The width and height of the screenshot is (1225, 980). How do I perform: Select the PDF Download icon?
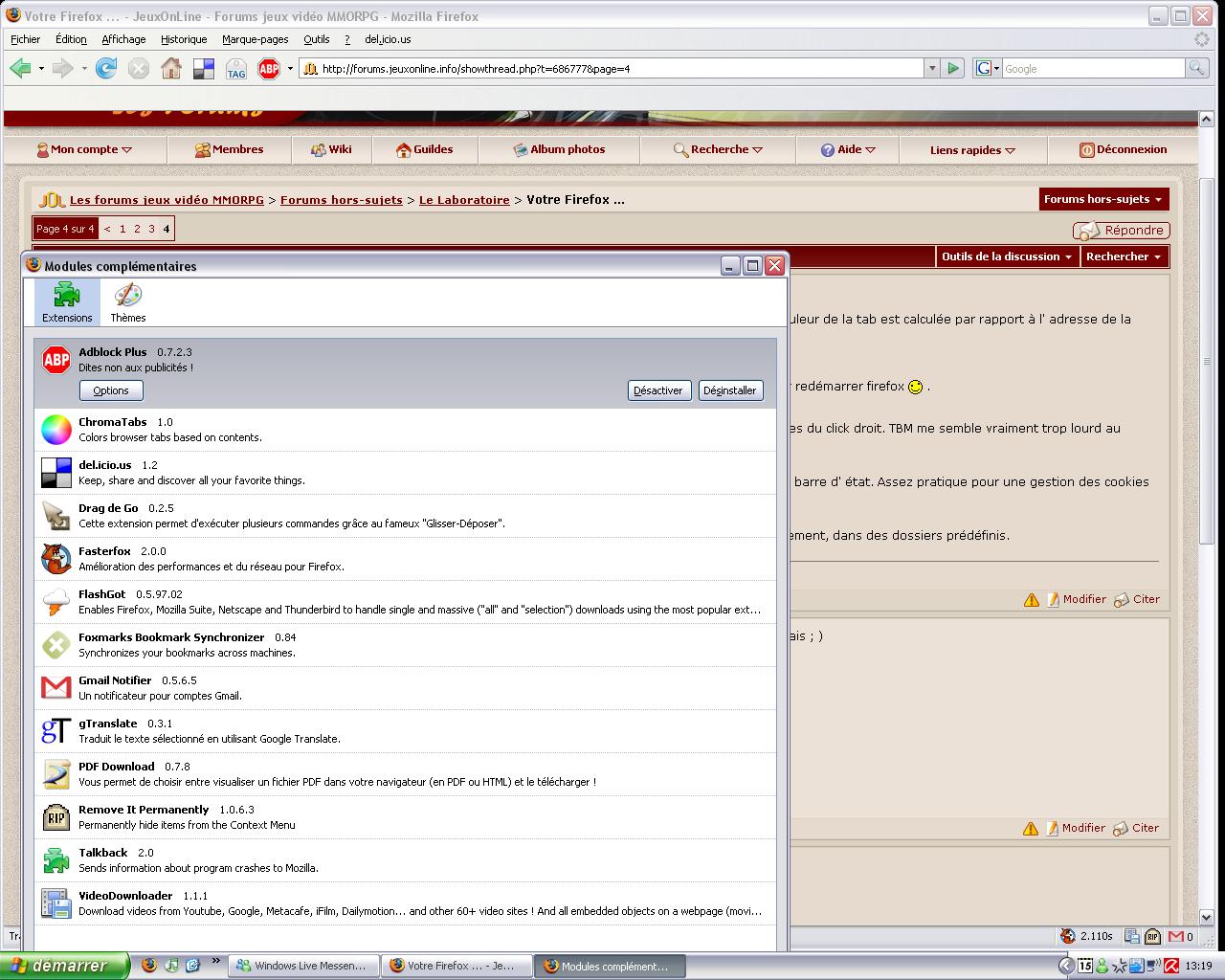tap(56, 774)
